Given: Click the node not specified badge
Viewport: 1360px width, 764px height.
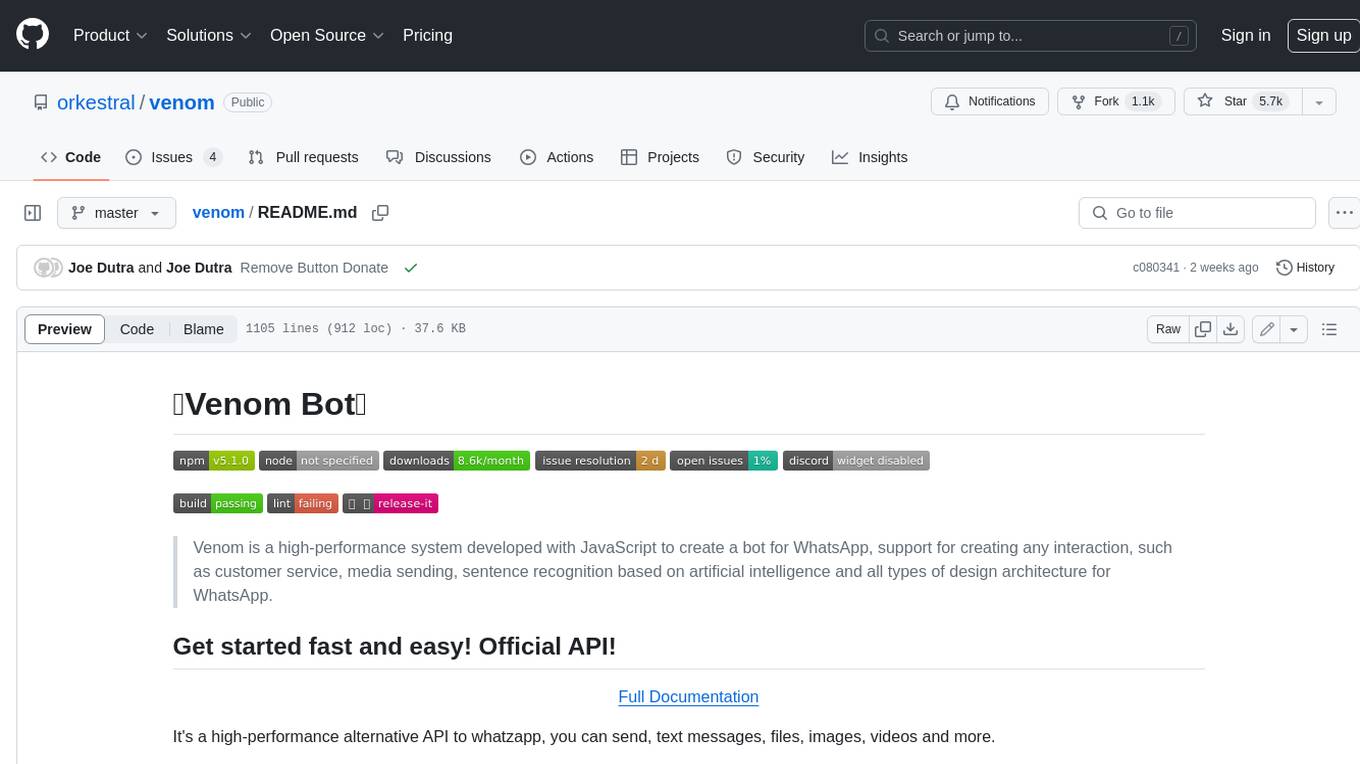Looking at the screenshot, I should click(319, 461).
